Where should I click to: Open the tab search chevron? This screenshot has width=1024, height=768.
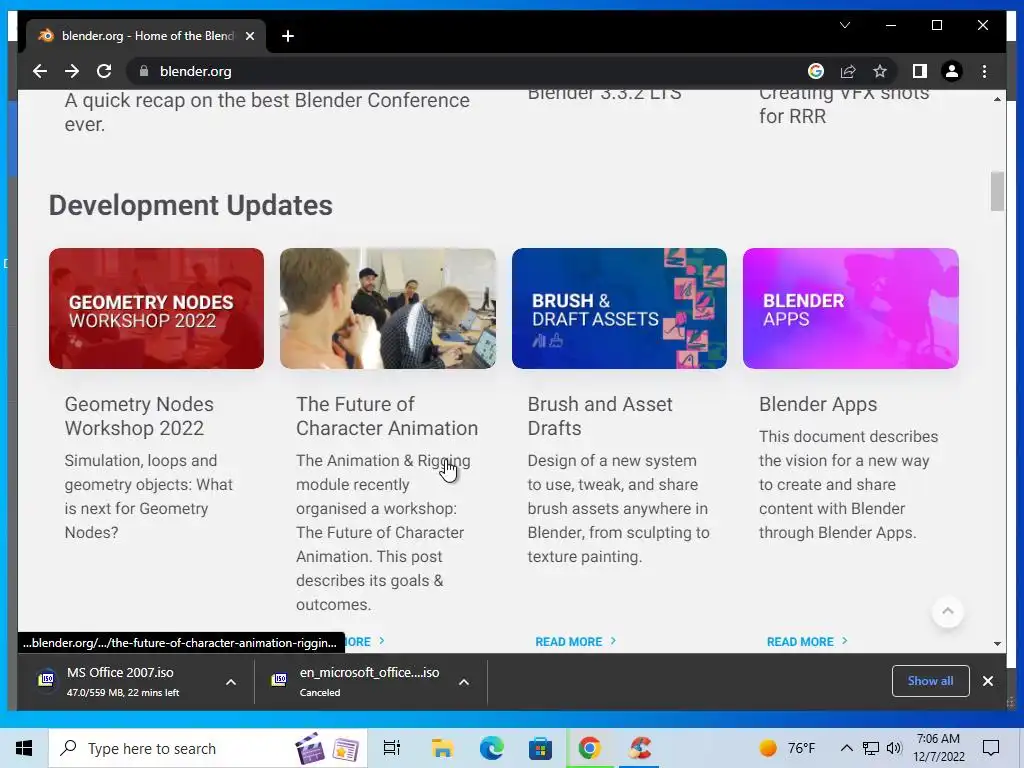[x=844, y=25]
